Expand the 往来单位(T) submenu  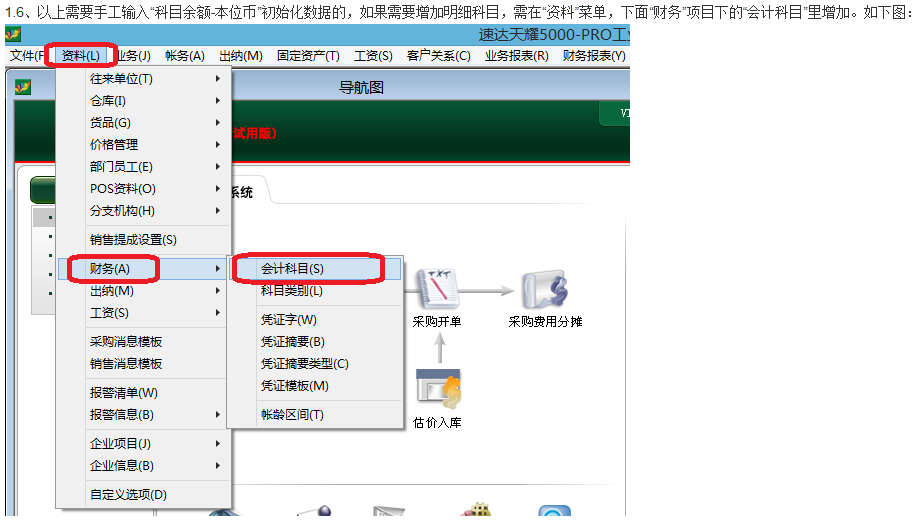(x=144, y=79)
